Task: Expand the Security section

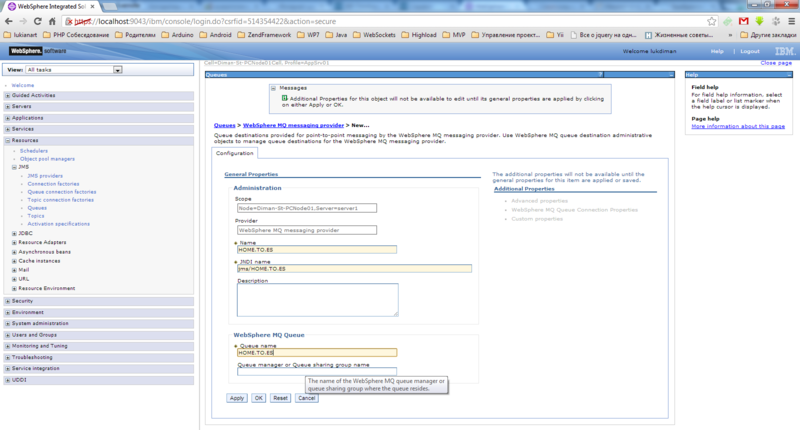Action: (7, 301)
